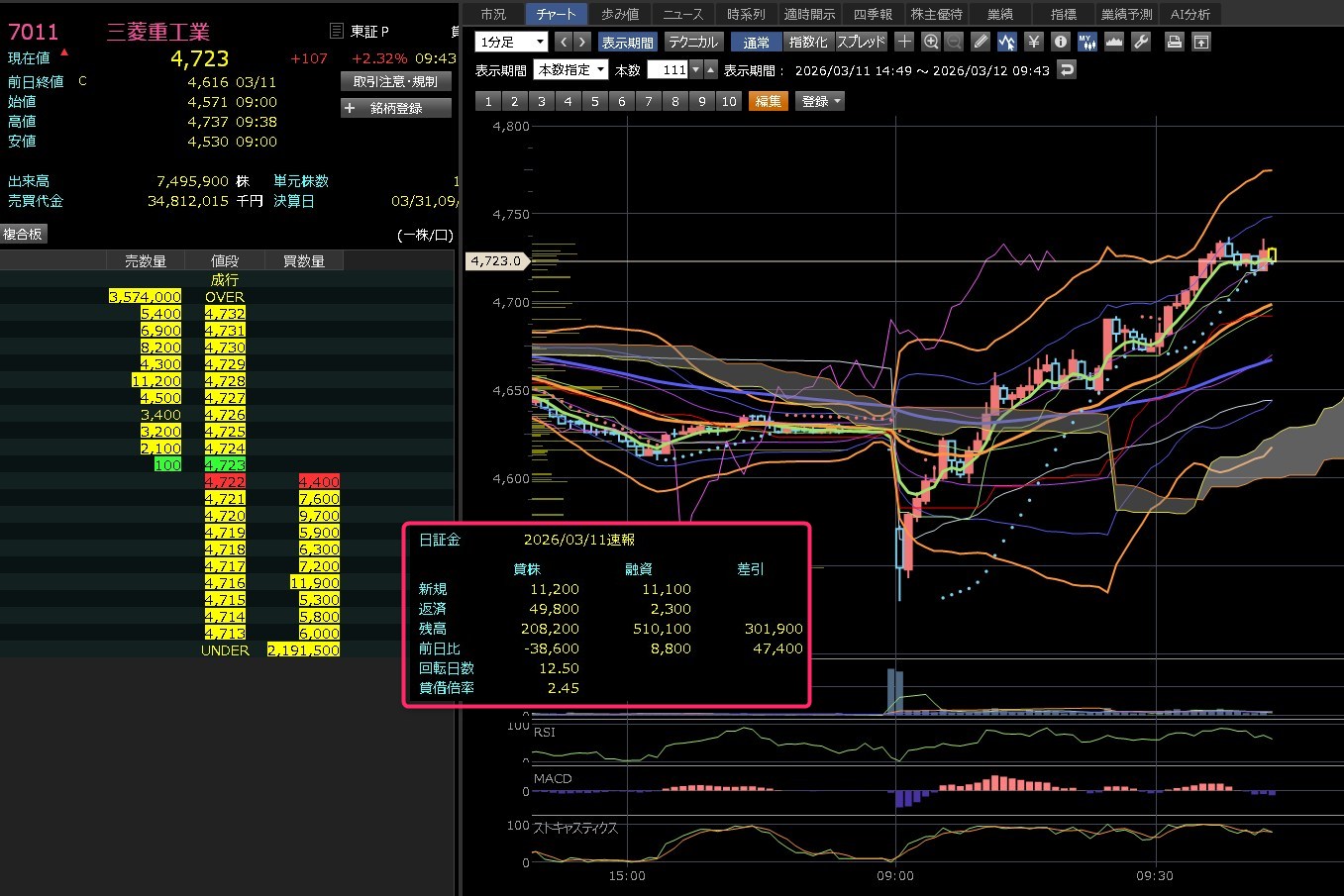The height and width of the screenshot is (896, 1344).
Task: Open chart settings wrench icon
Action: [1141, 42]
